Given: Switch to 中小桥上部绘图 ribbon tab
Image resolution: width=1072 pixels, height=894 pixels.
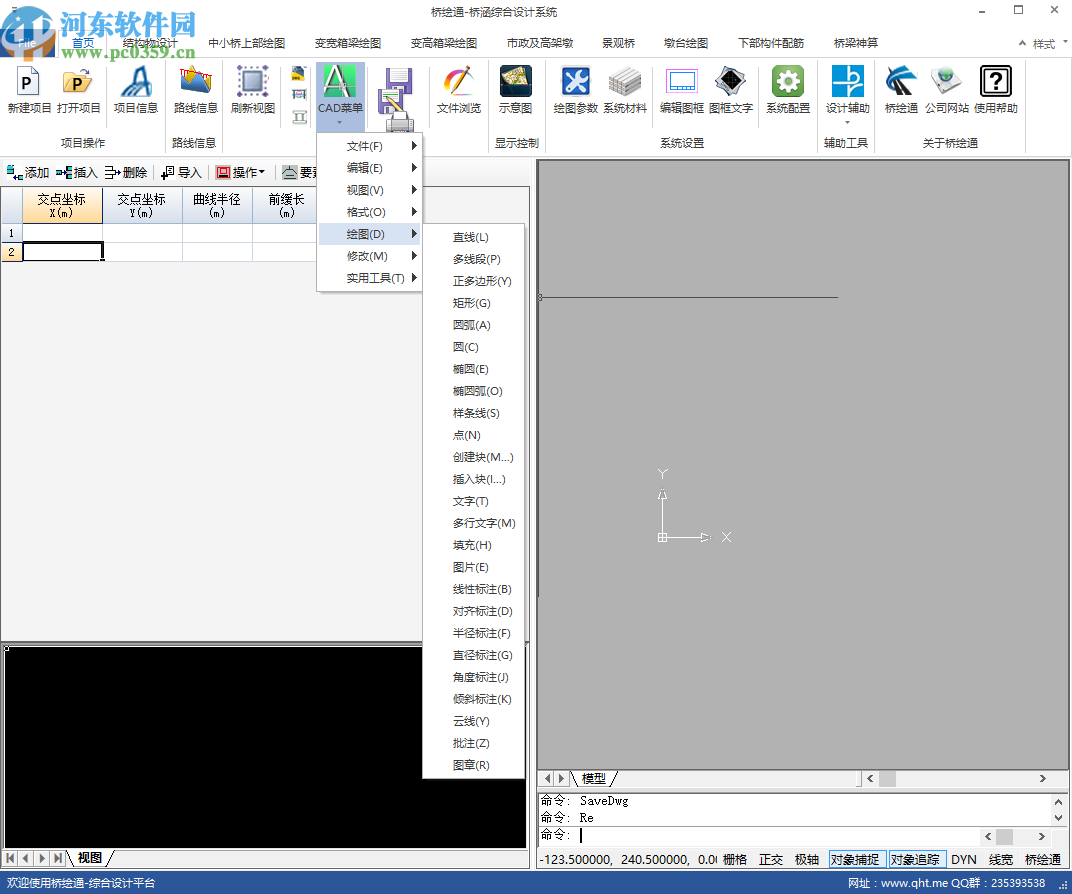Looking at the screenshot, I should click(x=247, y=43).
